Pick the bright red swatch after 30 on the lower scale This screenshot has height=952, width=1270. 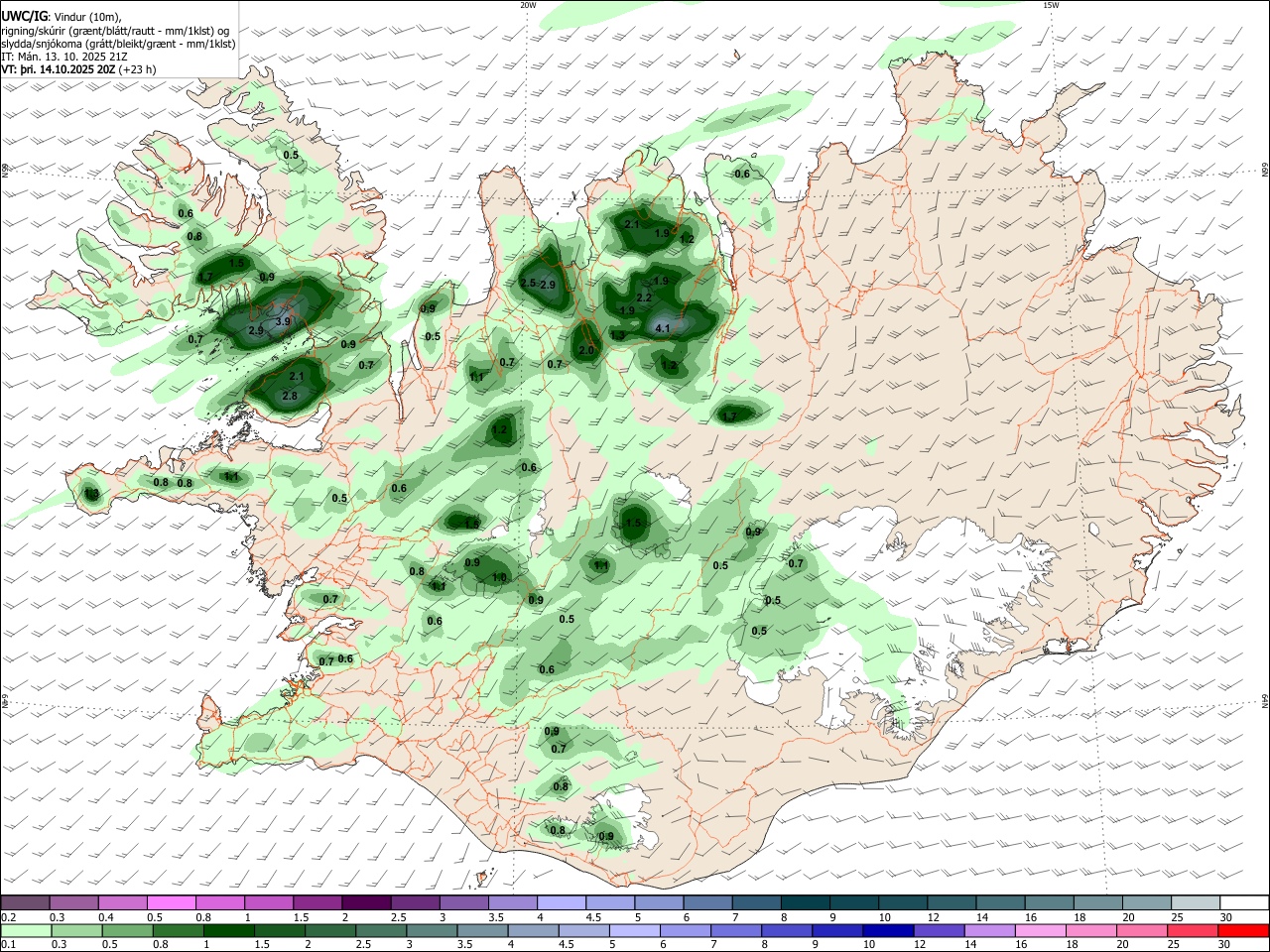click(1243, 931)
